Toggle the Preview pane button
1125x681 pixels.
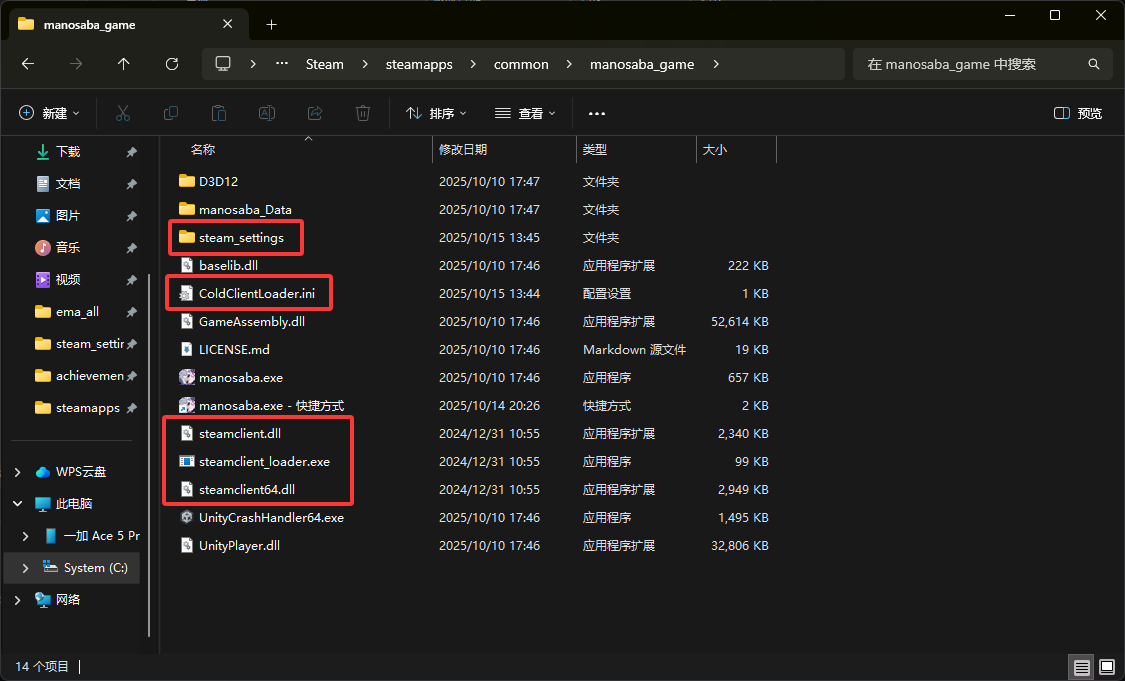pyautogui.click(x=1078, y=113)
